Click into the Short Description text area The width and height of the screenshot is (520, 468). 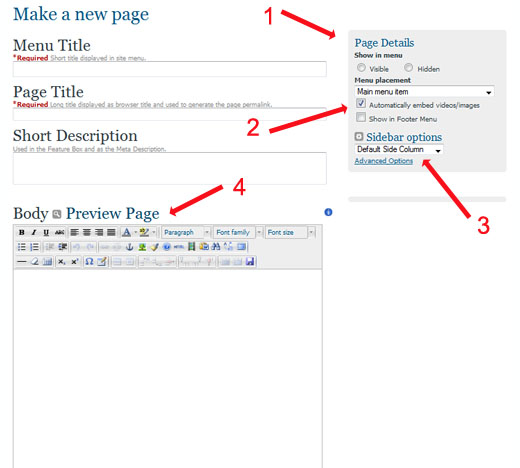(x=169, y=168)
